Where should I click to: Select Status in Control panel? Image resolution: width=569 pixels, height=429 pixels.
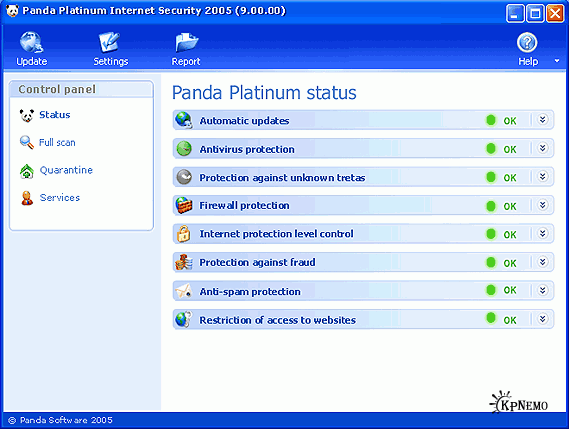coord(55,115)
